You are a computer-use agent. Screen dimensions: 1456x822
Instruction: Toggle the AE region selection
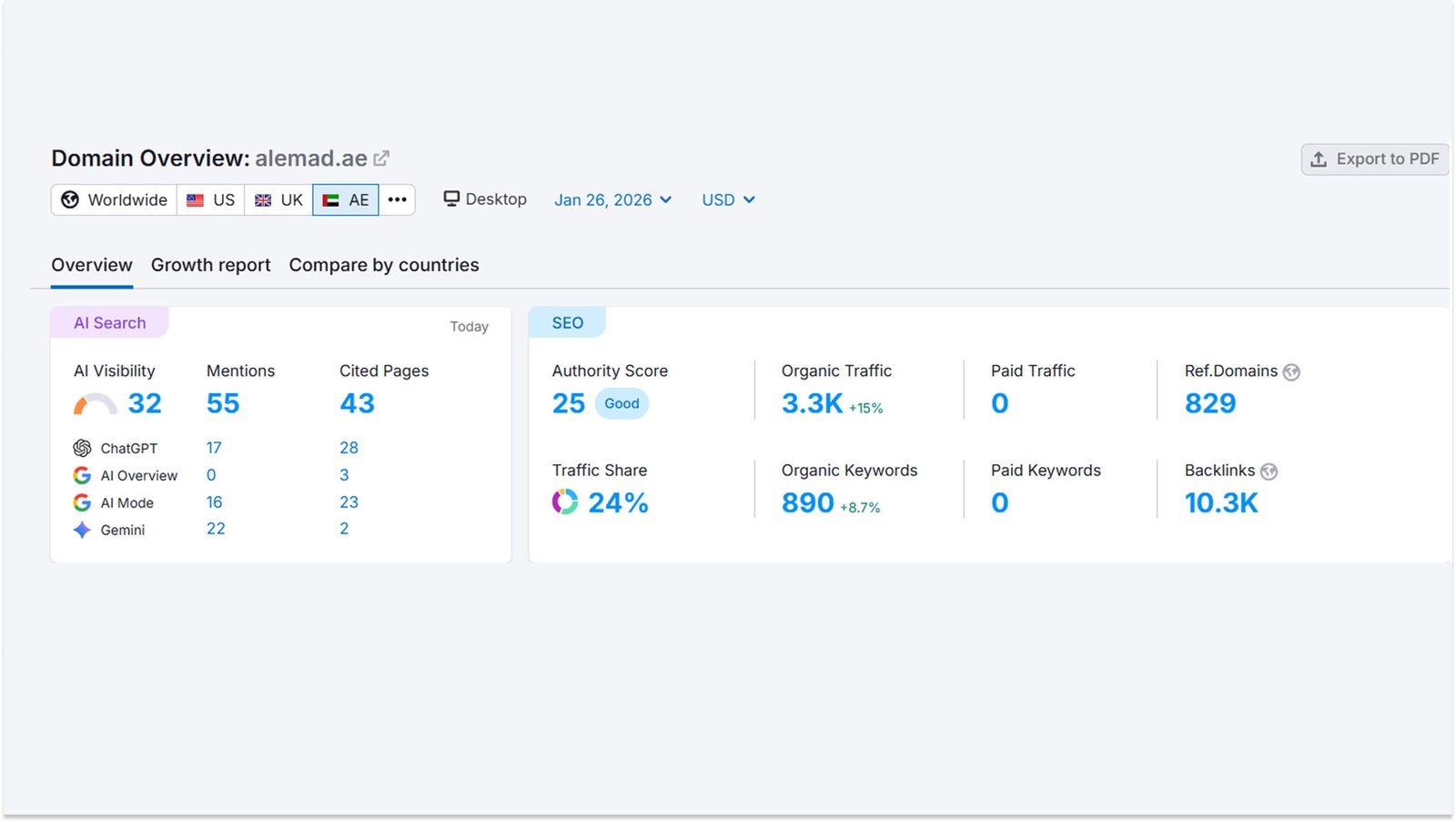pyautogui.click(x=345, y=199)
